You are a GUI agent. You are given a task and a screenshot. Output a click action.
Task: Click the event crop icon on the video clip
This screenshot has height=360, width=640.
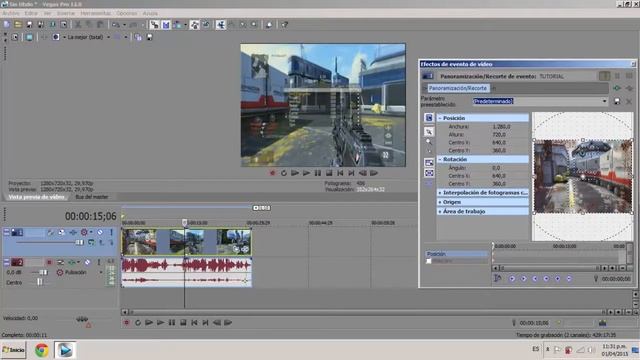coord(236,249)
